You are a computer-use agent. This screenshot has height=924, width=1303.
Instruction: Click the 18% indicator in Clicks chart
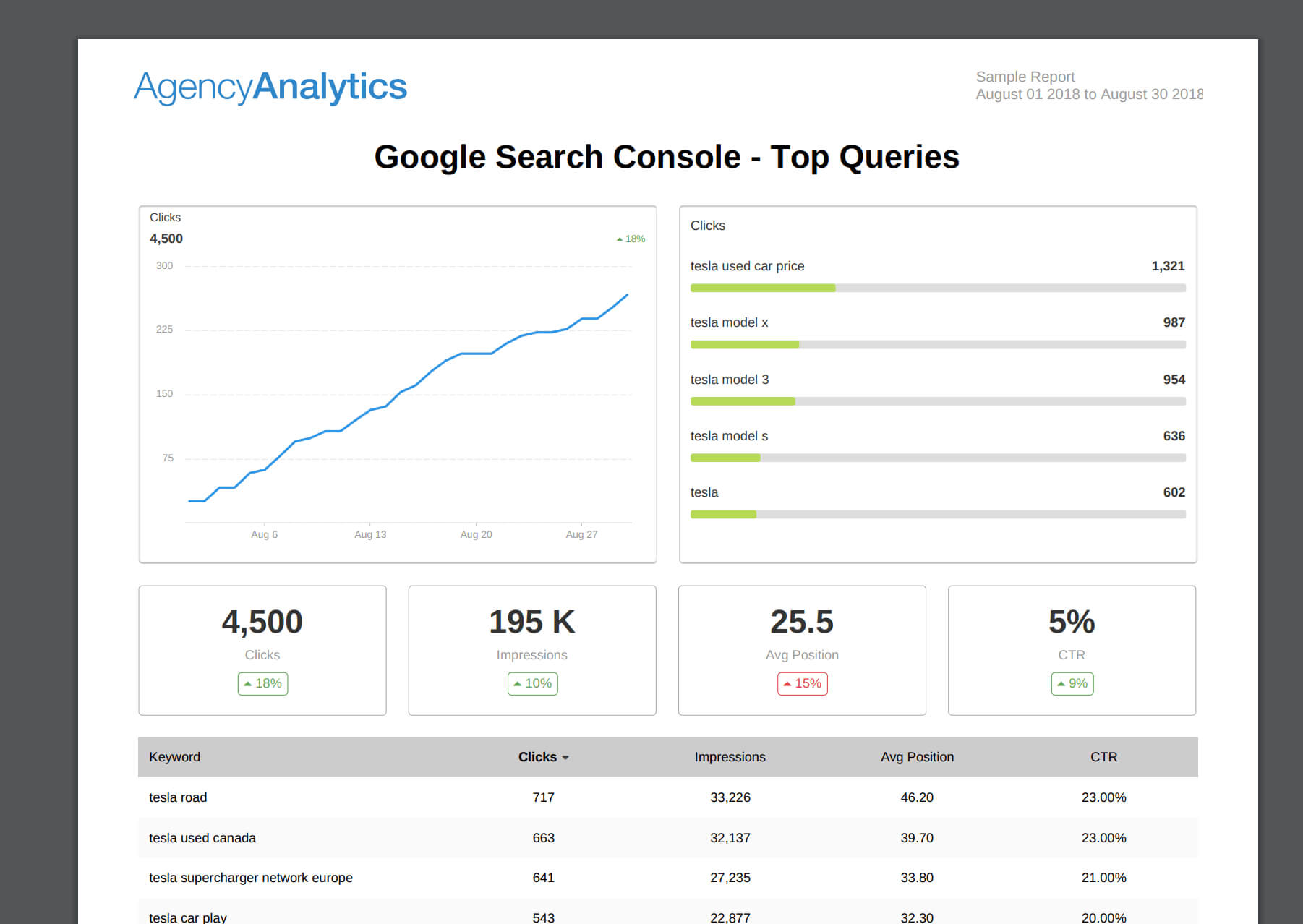(x=631, y=239)
